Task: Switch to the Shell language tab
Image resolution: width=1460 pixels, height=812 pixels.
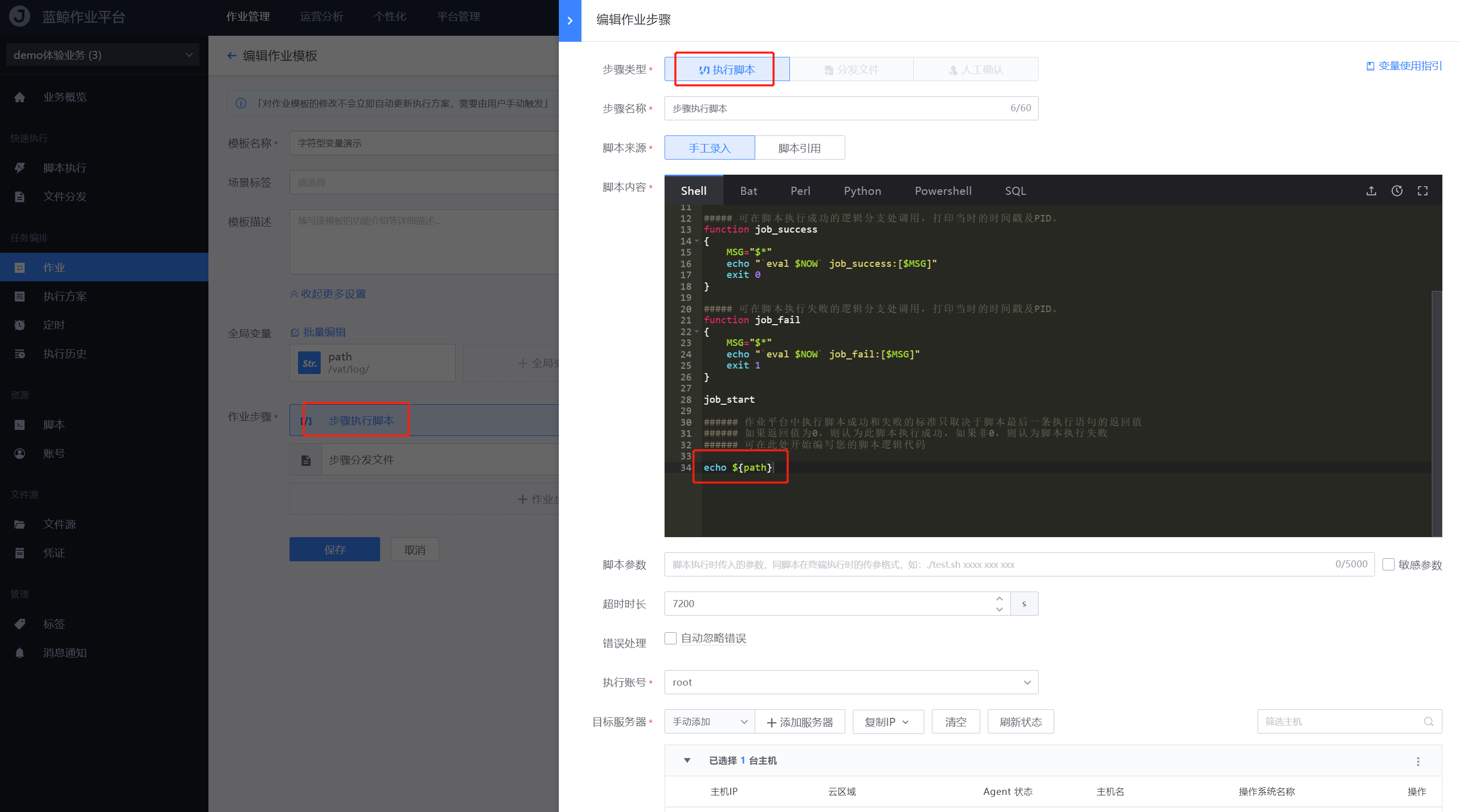Action: coord(694,191)
